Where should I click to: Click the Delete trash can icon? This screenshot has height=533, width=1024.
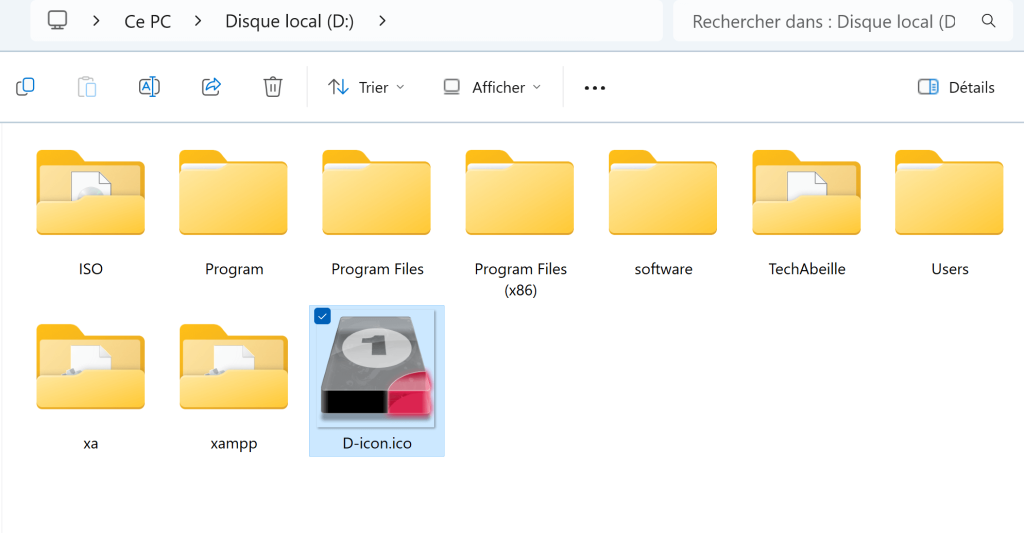[x=273, y=87]
